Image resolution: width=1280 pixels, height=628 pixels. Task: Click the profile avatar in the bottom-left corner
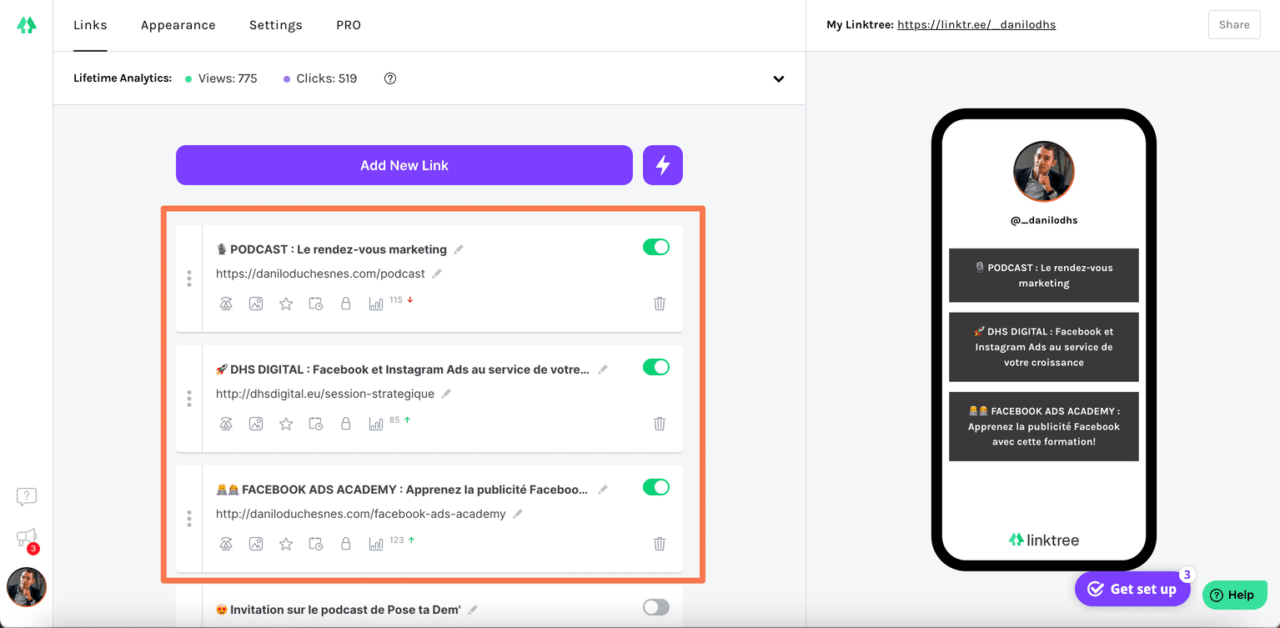point(26,587)
